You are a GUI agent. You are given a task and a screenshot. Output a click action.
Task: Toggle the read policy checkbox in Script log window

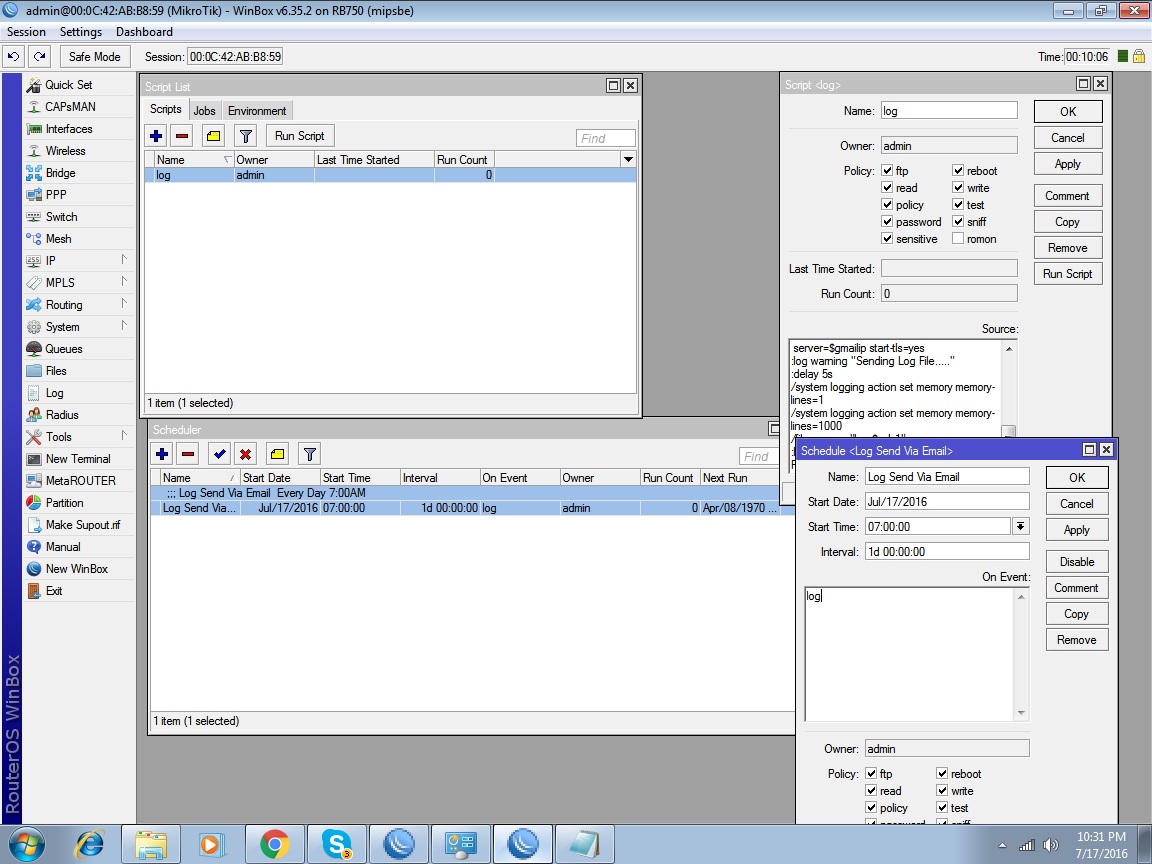point(887,187)
